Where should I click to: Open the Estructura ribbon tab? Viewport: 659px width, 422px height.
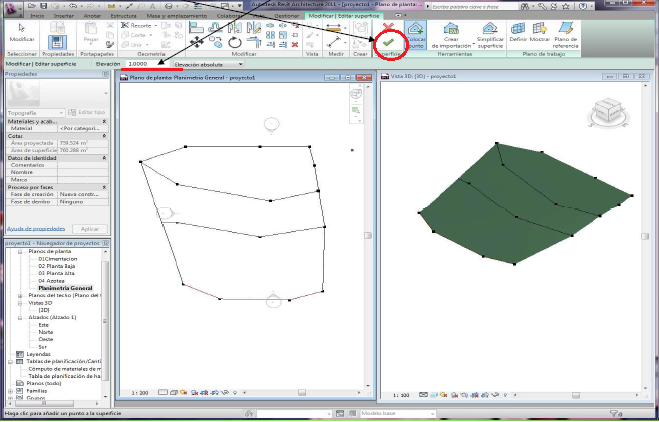click(123, 16)
